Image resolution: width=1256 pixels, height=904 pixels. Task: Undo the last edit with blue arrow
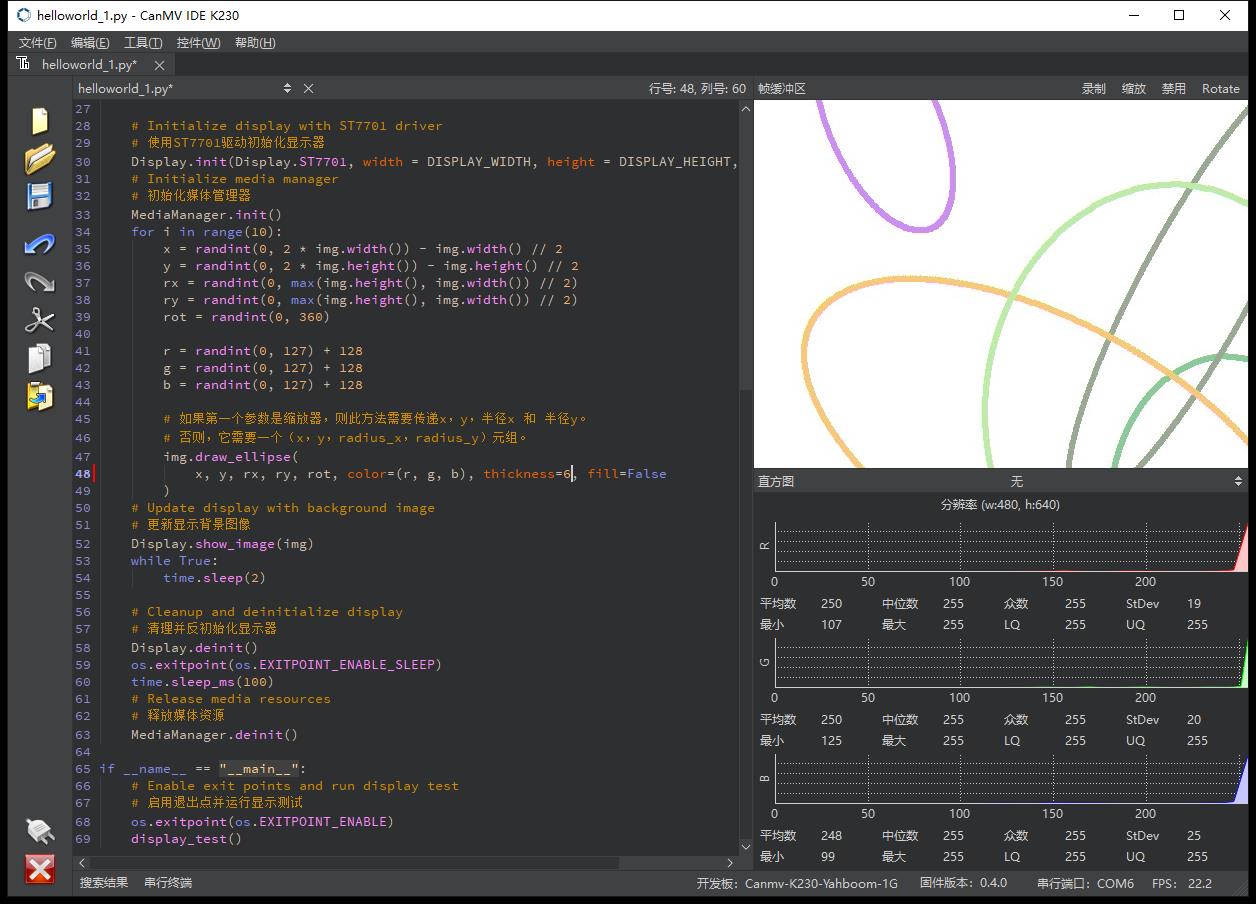[x=39, y=244]
